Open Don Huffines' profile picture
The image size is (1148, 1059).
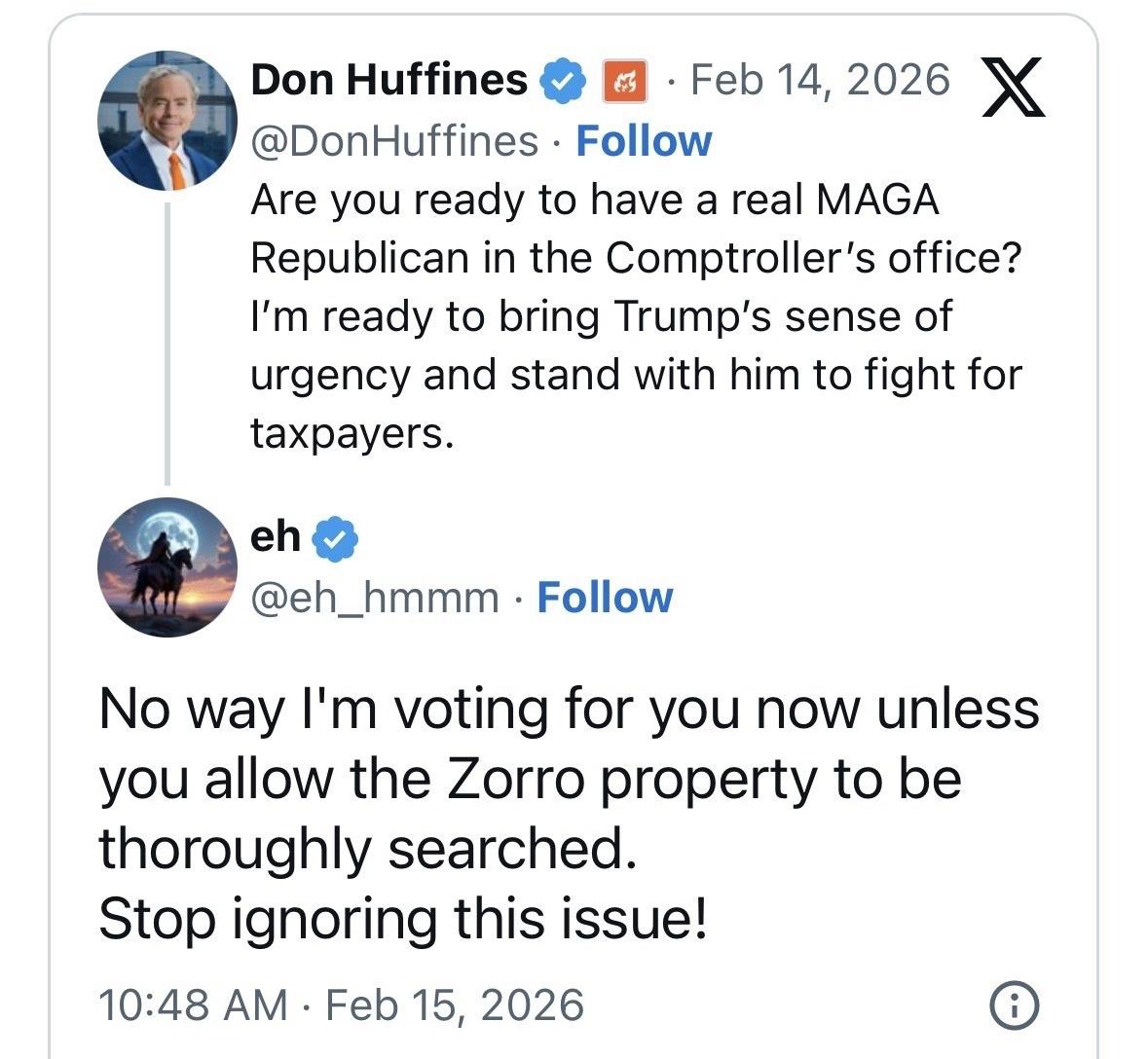167,121
